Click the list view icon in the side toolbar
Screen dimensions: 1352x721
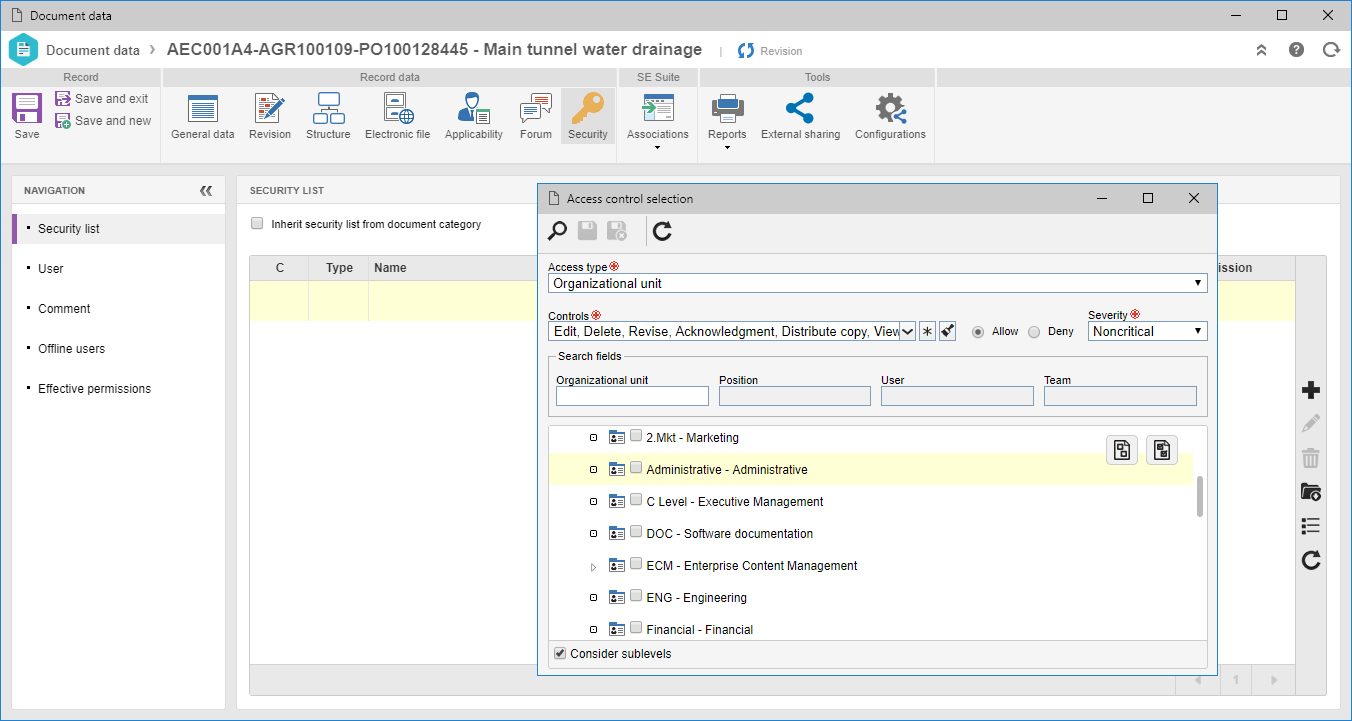1311,526
